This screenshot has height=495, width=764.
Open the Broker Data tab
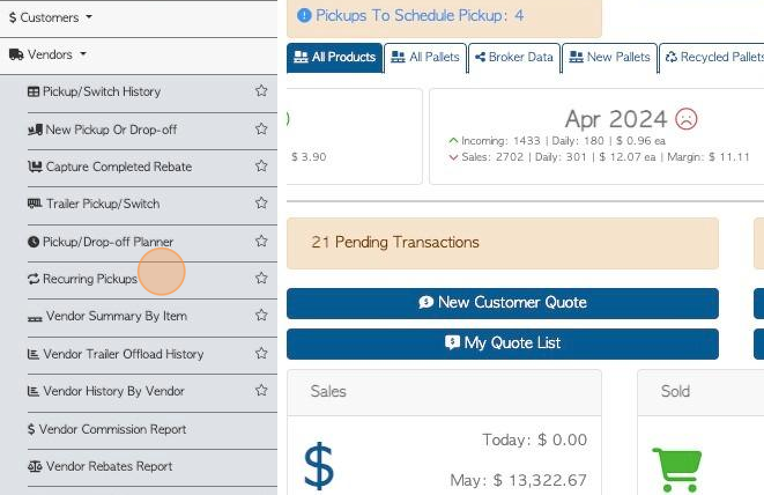click(x=513, y=58)
